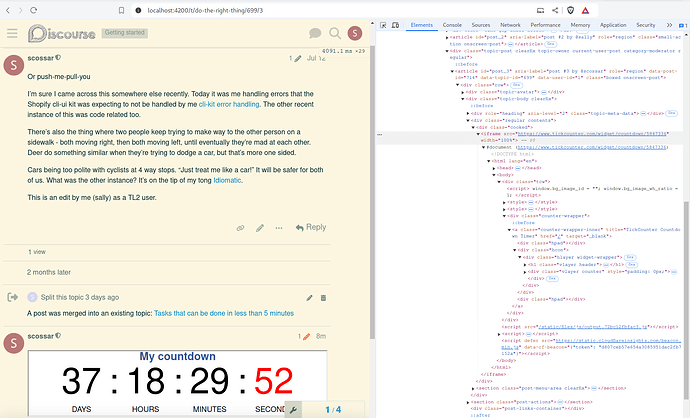
Task: Switch to the Network tab
Action: tap(510, 25)
